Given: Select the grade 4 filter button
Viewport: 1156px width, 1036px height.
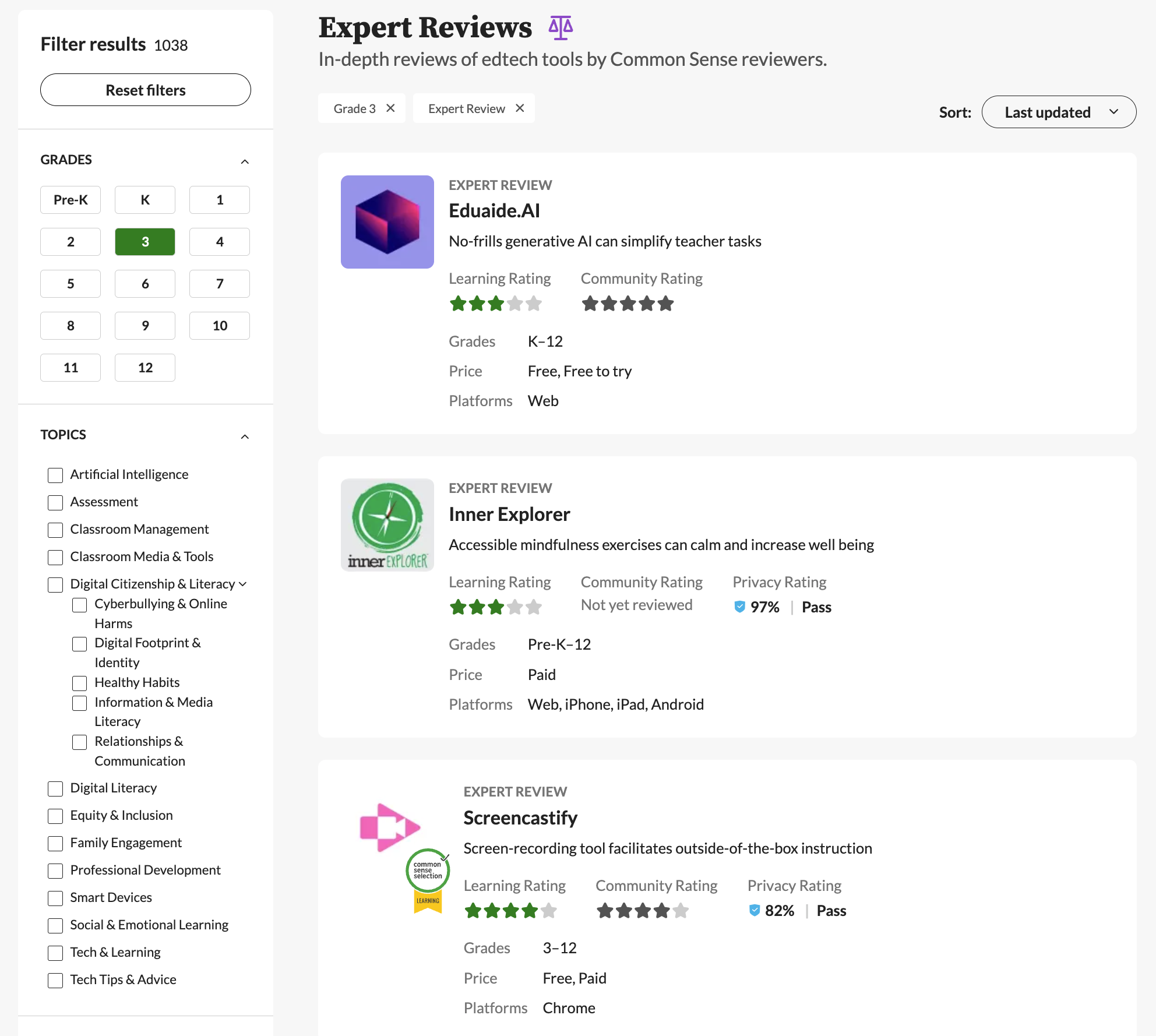Looking at the screenshot, I should (x=219, y=242).
